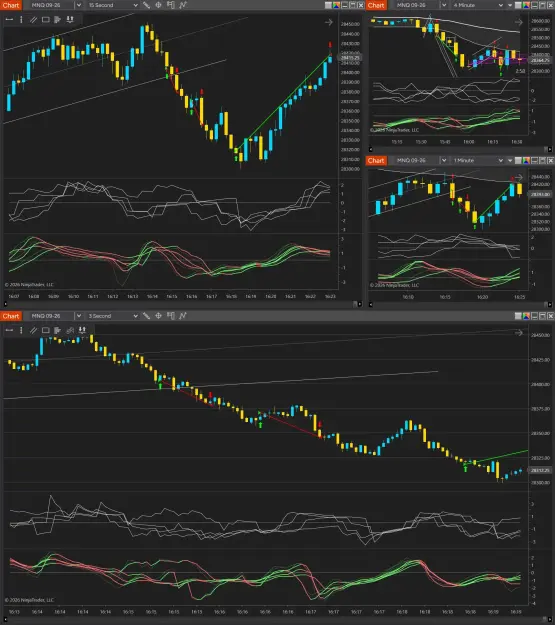The image size is (555, 625).
Task: Click the scroll-to-latest arrow in 3 Second chart
Action: pos(519,332)
